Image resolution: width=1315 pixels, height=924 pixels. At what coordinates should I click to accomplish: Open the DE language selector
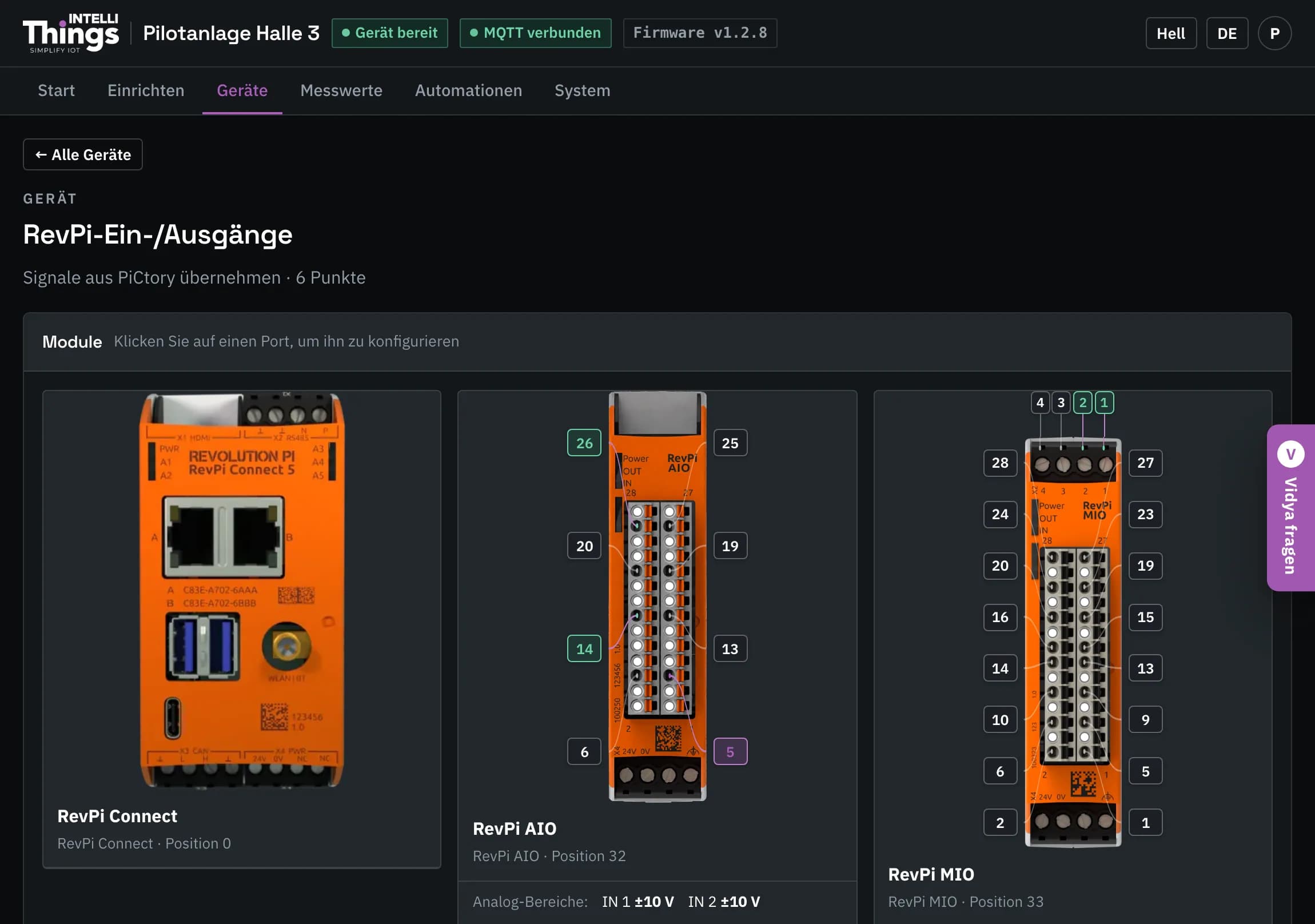1227,33
